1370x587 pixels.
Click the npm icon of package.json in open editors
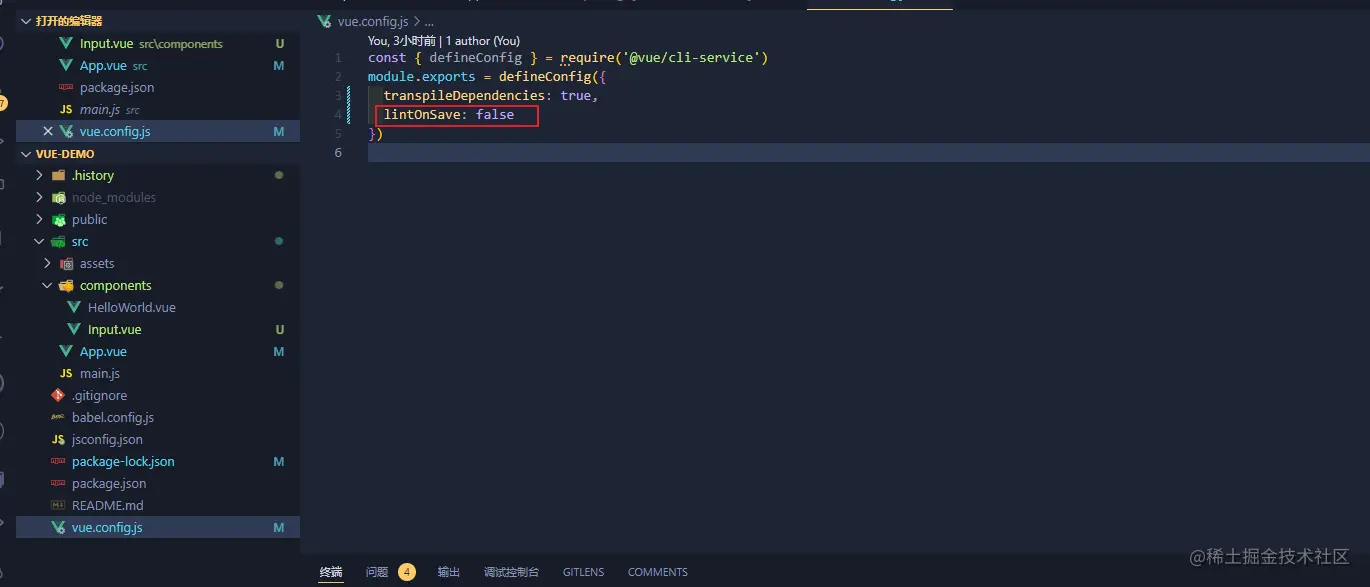click(66, 87)
